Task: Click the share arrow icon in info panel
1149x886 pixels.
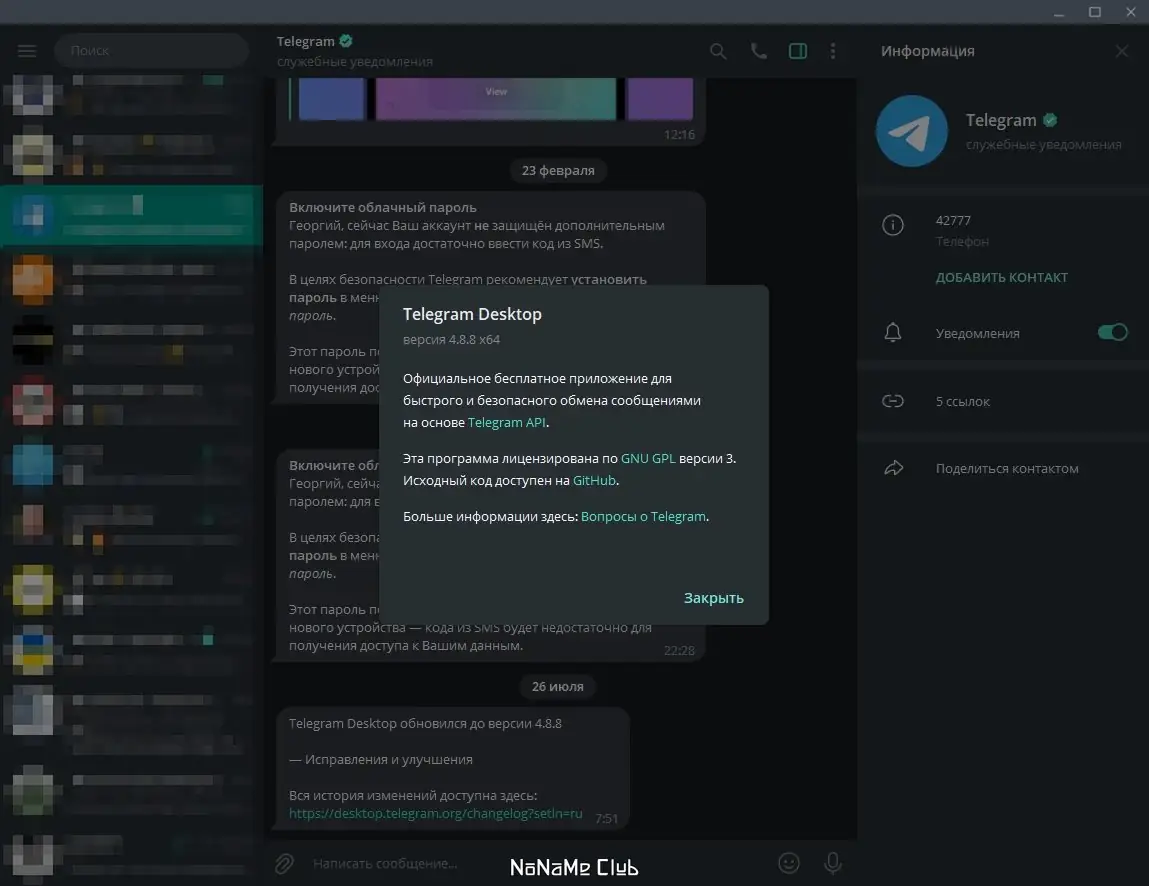Action: pos(893,468)
